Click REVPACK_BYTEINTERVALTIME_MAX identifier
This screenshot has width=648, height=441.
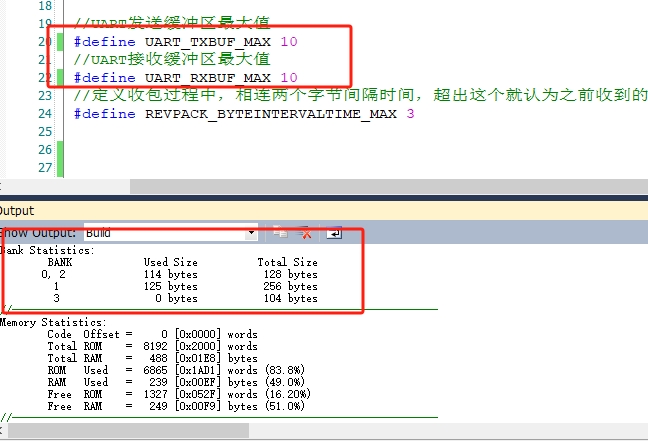(270, 114)
